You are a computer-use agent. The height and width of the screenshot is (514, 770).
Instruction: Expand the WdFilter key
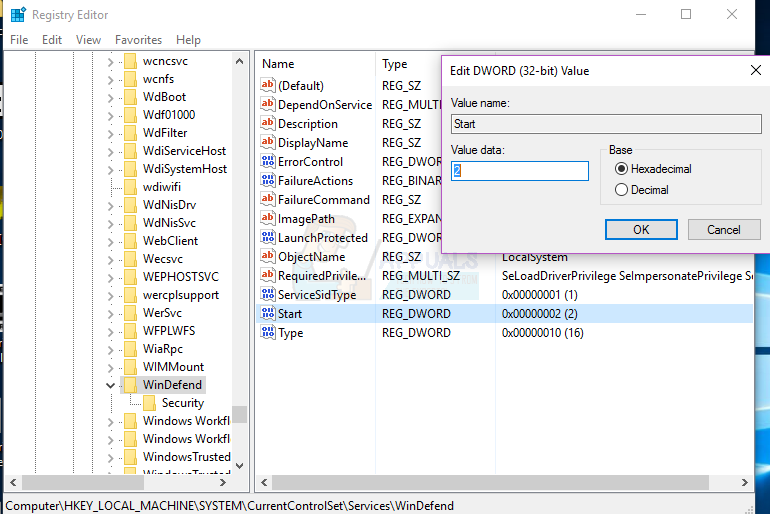(110, 134)
